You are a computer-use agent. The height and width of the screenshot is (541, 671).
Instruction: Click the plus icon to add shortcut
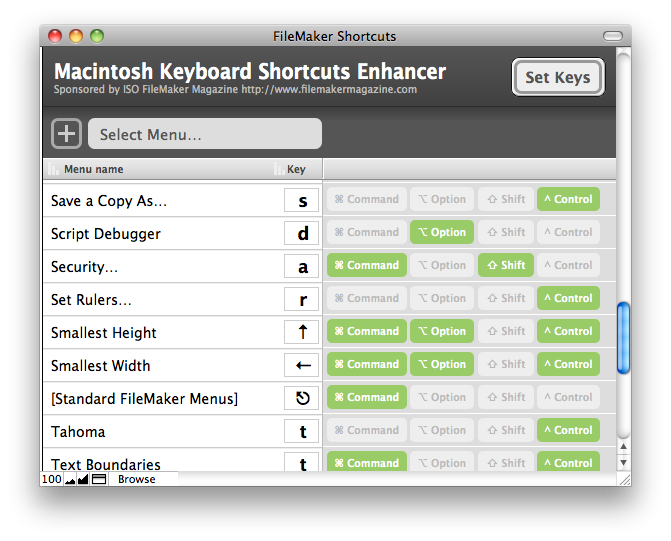(66, 134)
